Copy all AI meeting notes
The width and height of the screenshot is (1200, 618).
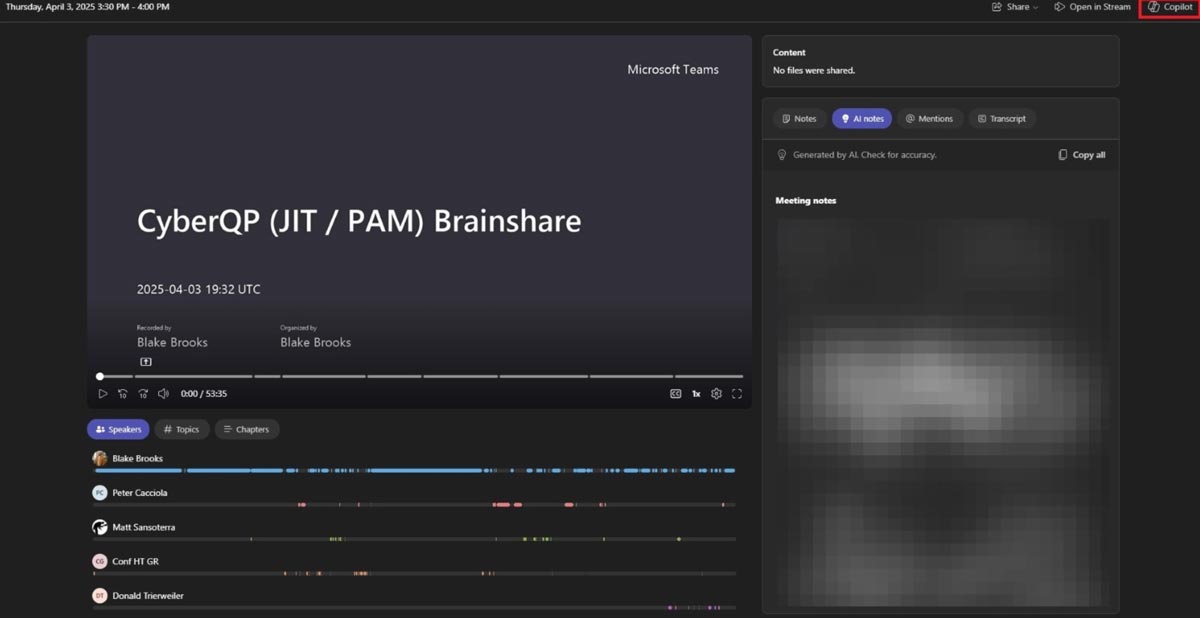click(x=1082, y=155)
